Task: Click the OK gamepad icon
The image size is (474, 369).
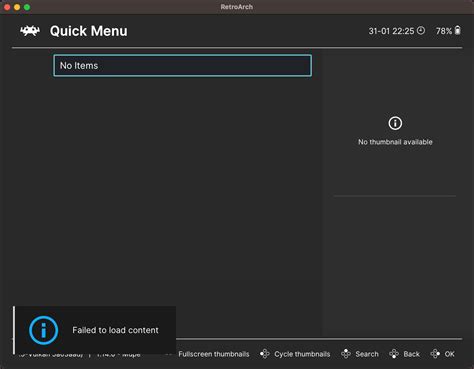Action: tap(435, 354)
